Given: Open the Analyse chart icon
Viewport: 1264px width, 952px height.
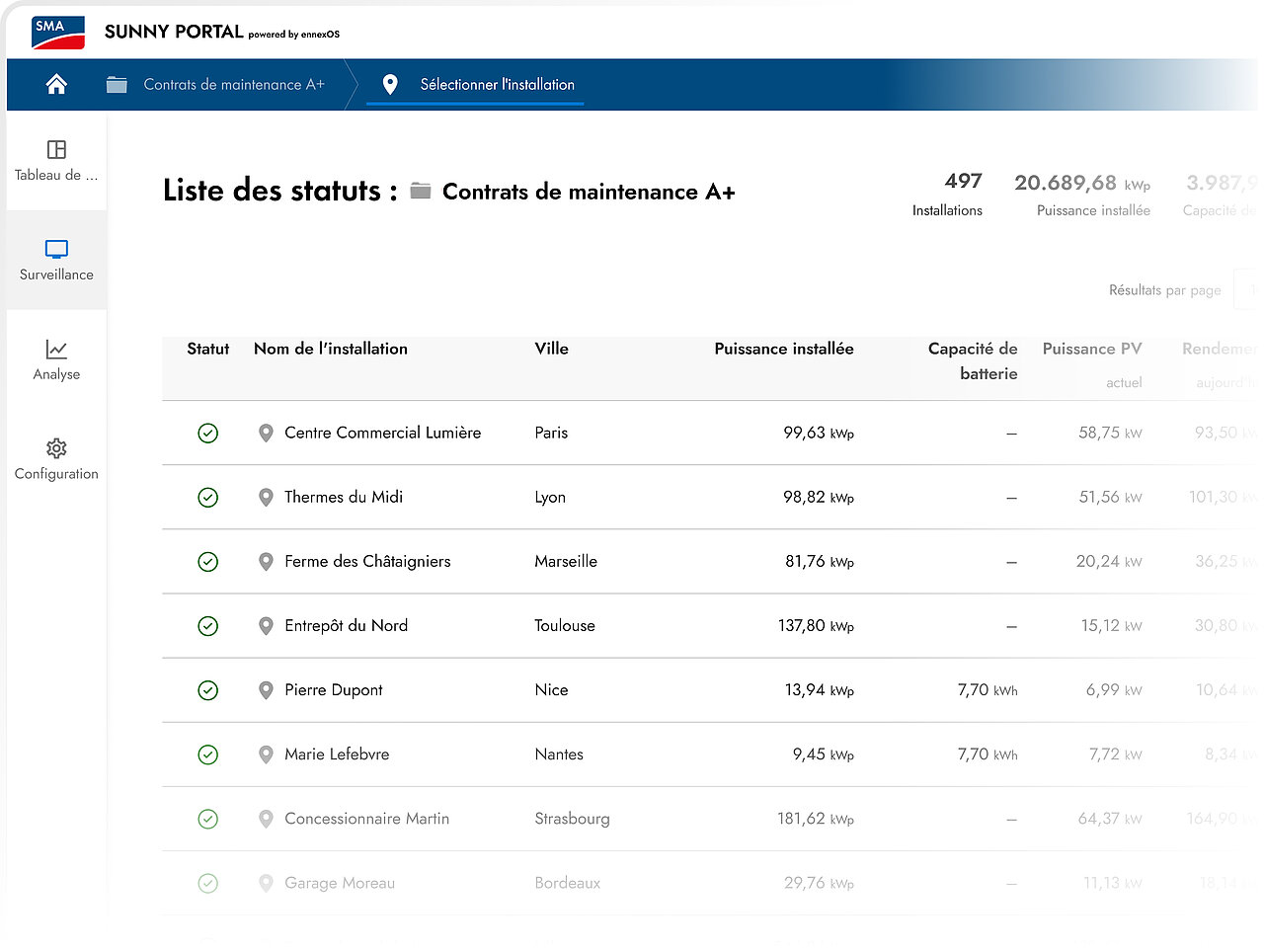Looking at the screenshot, I should point(56,349).
